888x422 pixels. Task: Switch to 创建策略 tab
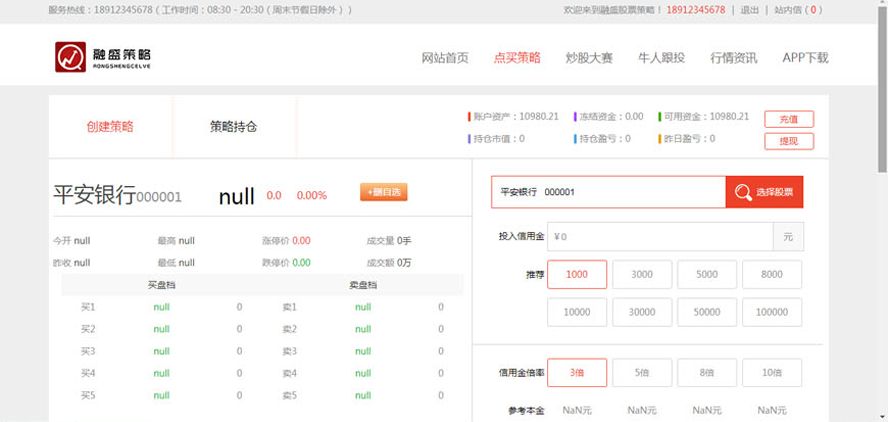[x=110, y=127]
